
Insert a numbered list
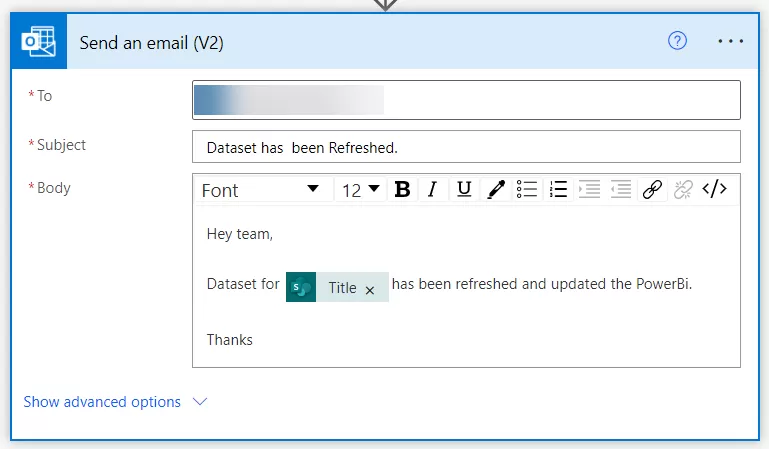click(x=558, y=189)
